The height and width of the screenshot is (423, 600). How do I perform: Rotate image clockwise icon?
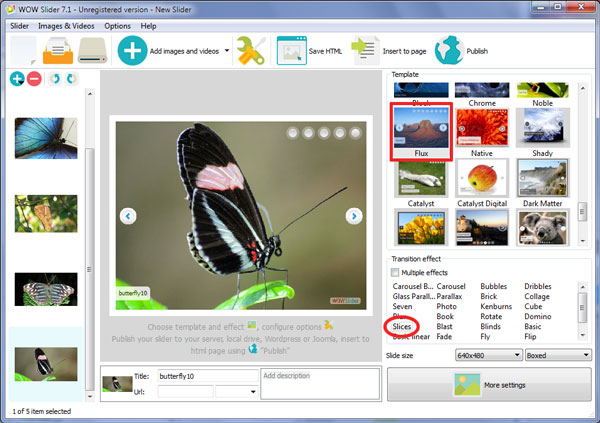click(x=71, y=79)
